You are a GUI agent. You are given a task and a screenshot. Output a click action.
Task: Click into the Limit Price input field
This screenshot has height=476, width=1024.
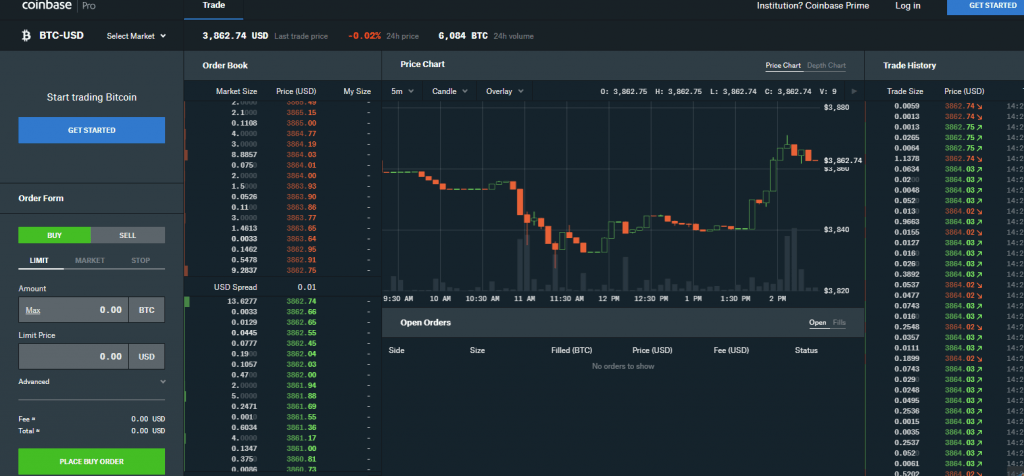point(73,357)
